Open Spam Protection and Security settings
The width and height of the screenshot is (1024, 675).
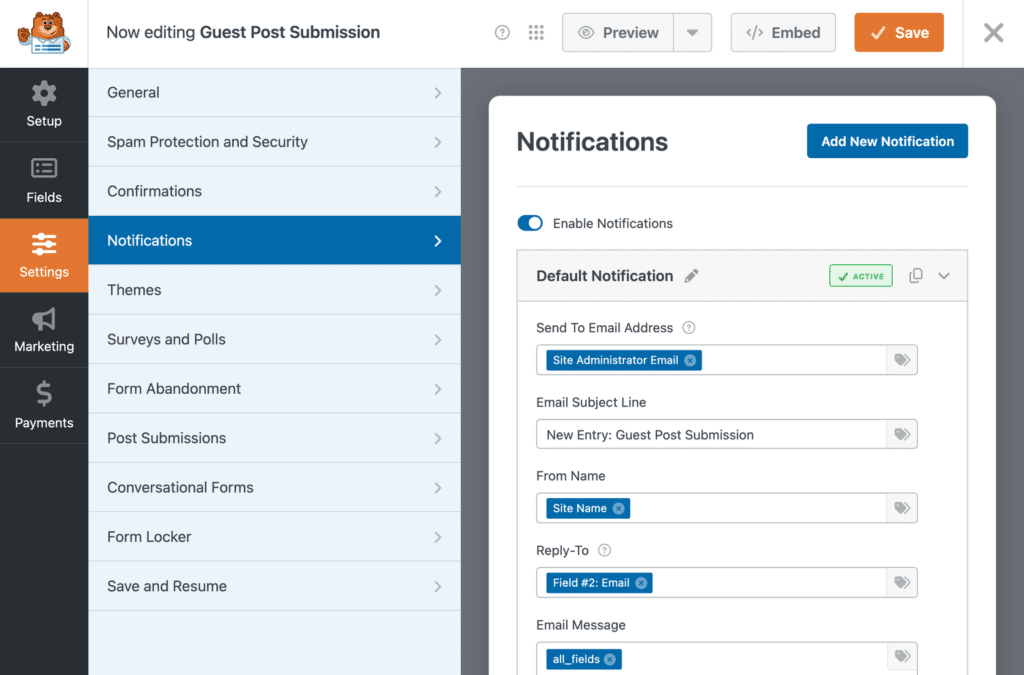274,142
